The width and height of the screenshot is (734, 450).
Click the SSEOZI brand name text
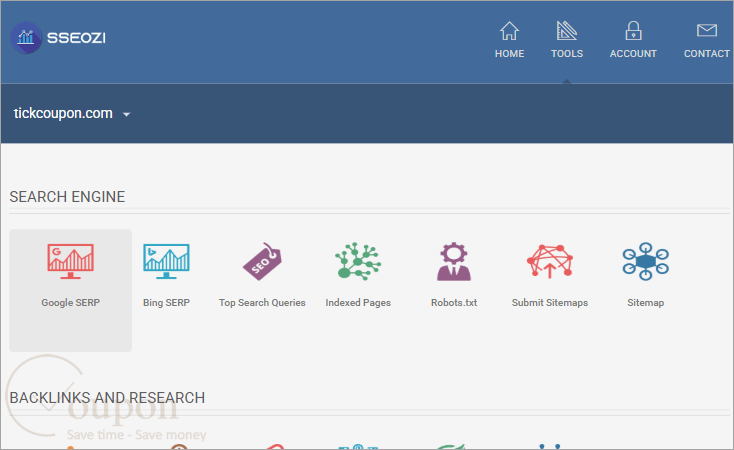[76, 37]
